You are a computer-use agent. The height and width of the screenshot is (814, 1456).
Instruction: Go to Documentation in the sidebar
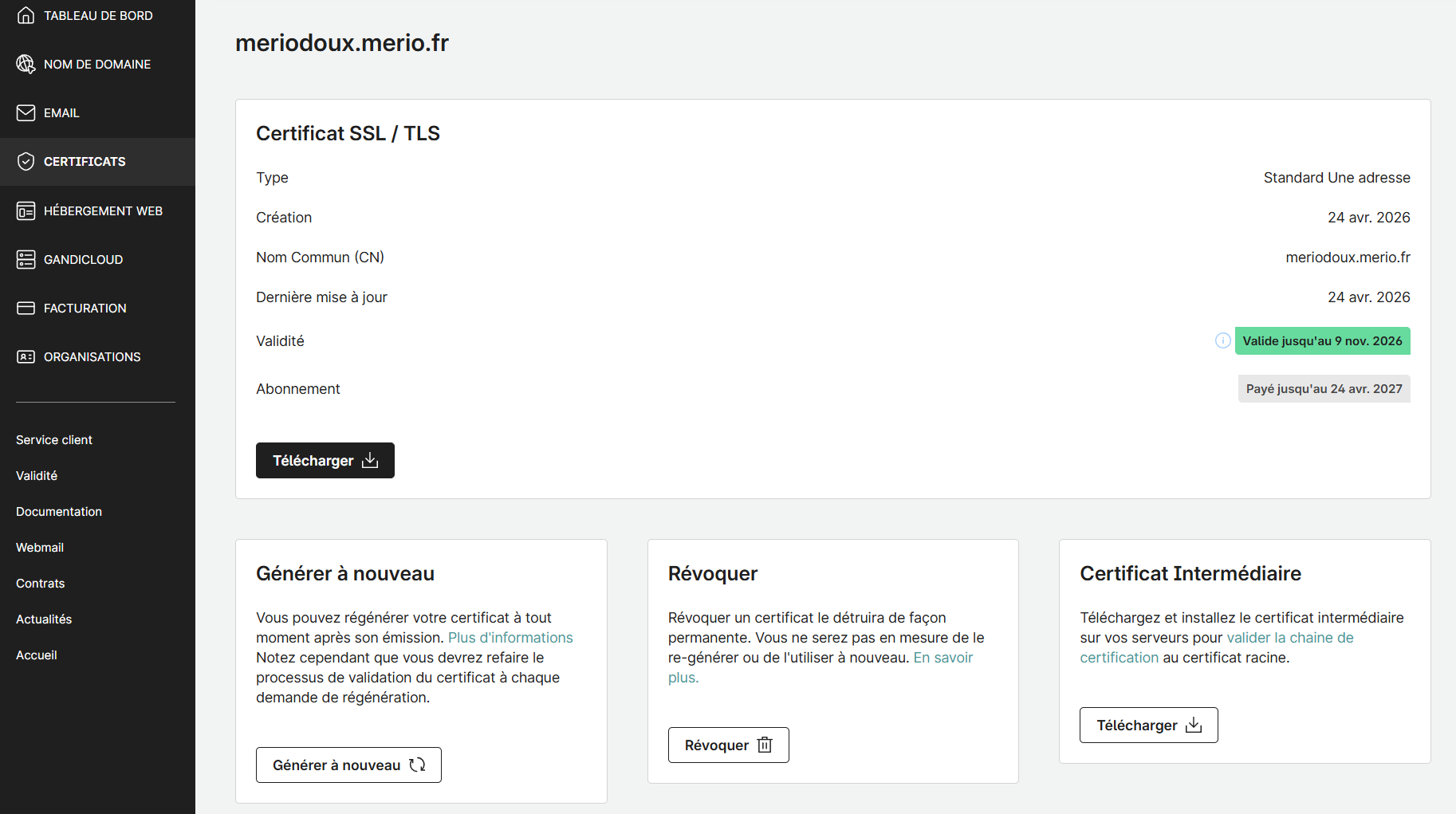[x=59, y=512]
